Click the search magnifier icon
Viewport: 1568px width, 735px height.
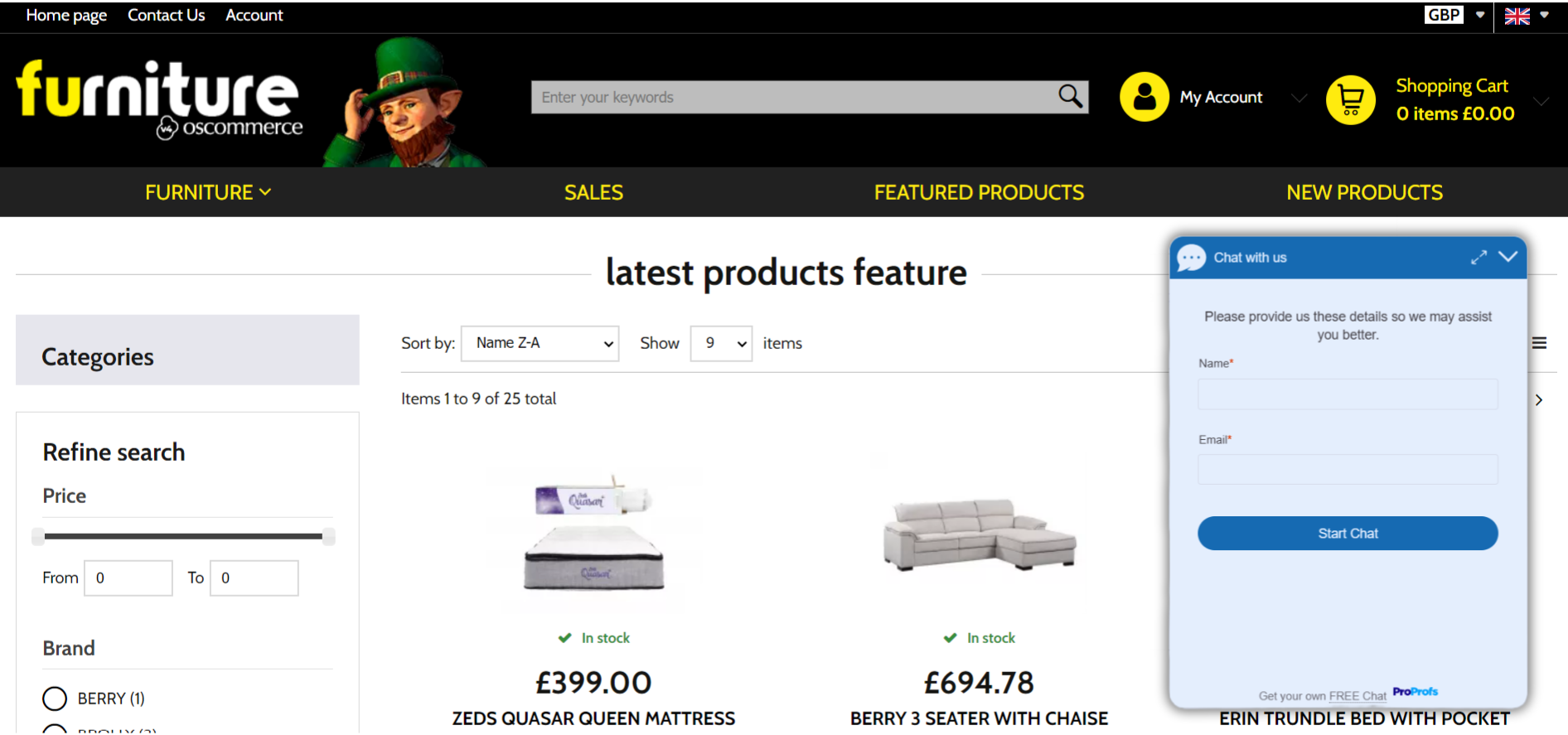[x=1070, y=96]
